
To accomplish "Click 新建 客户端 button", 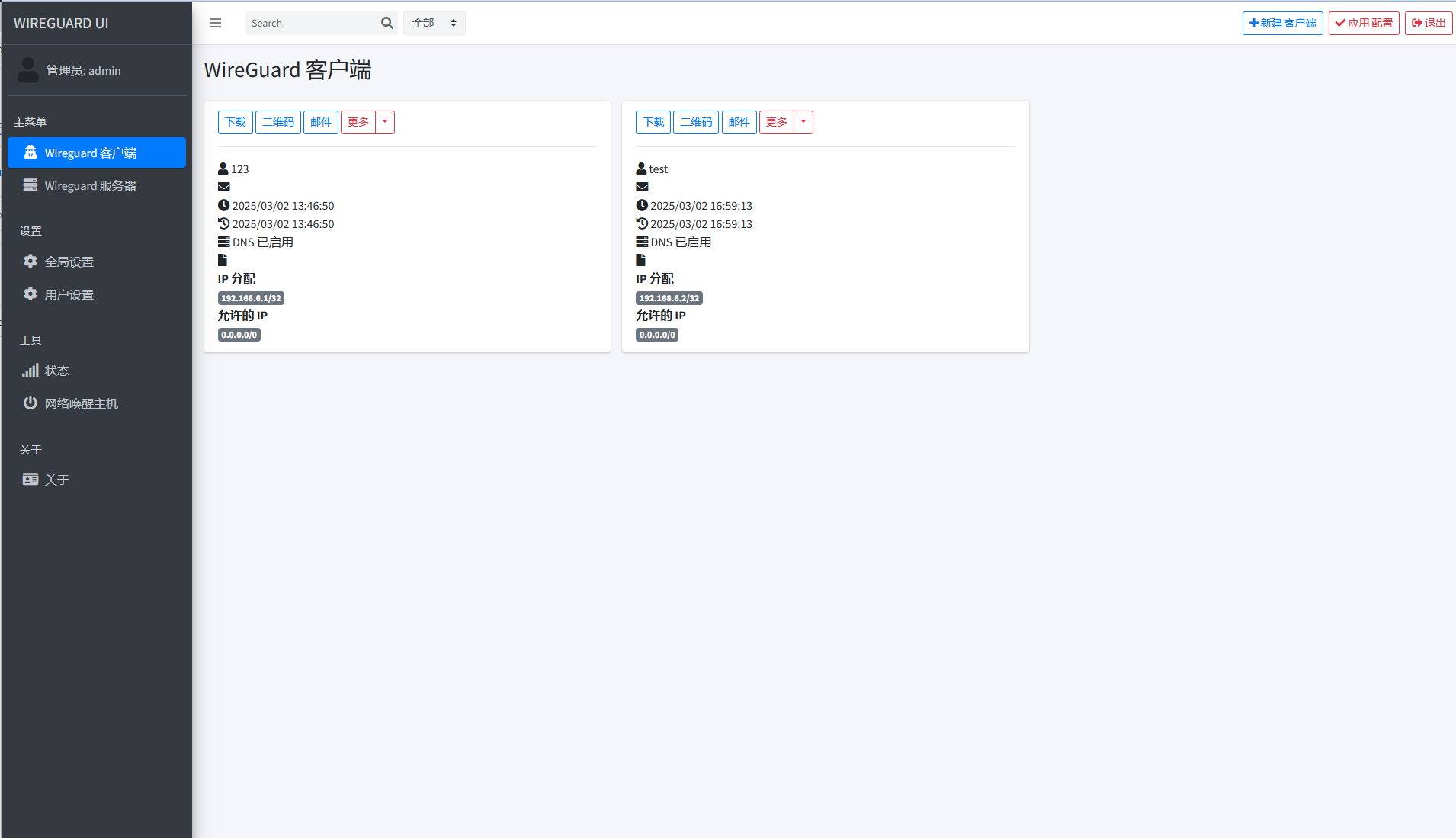I will click(1283, 23).
